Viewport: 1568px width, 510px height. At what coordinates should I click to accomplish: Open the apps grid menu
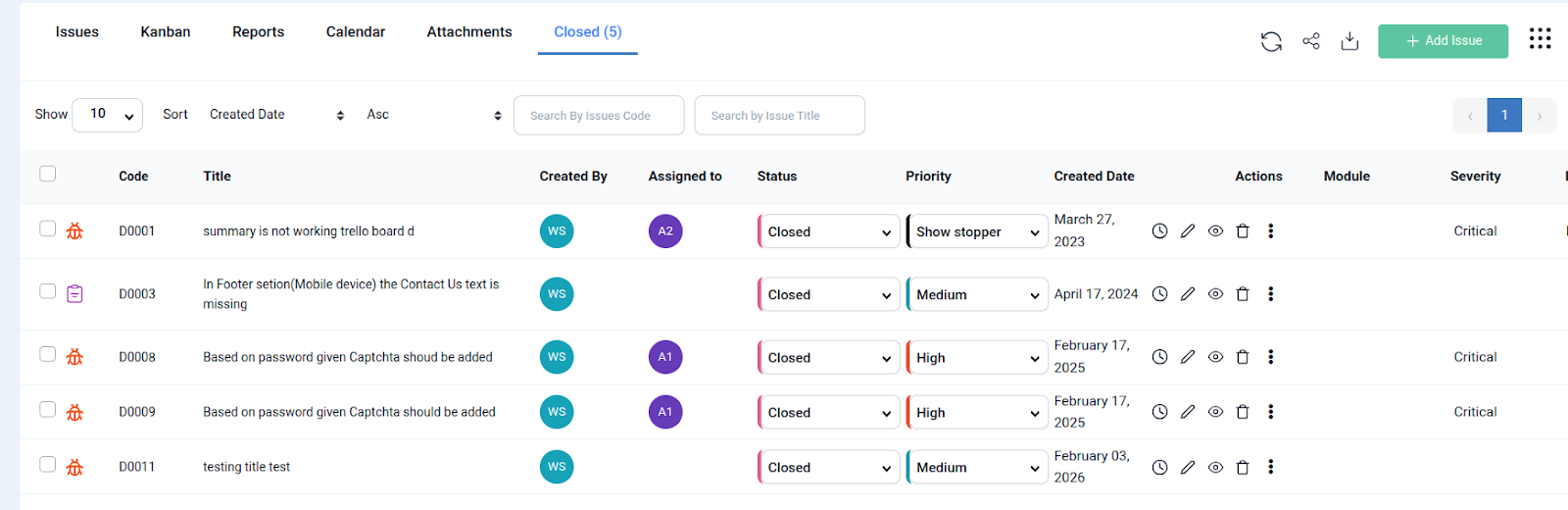[1540, 38]
